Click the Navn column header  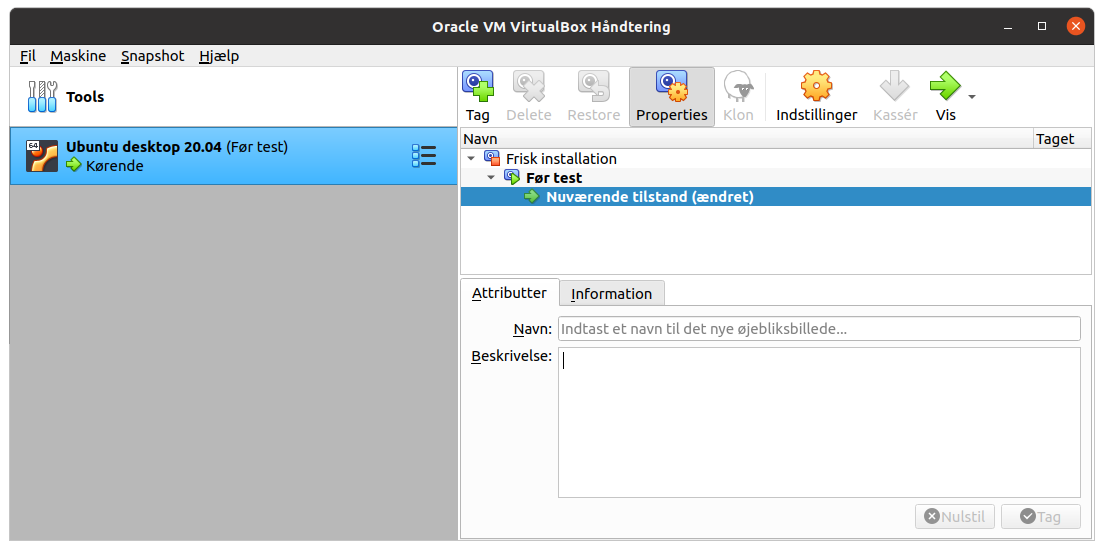click(747, 139)
